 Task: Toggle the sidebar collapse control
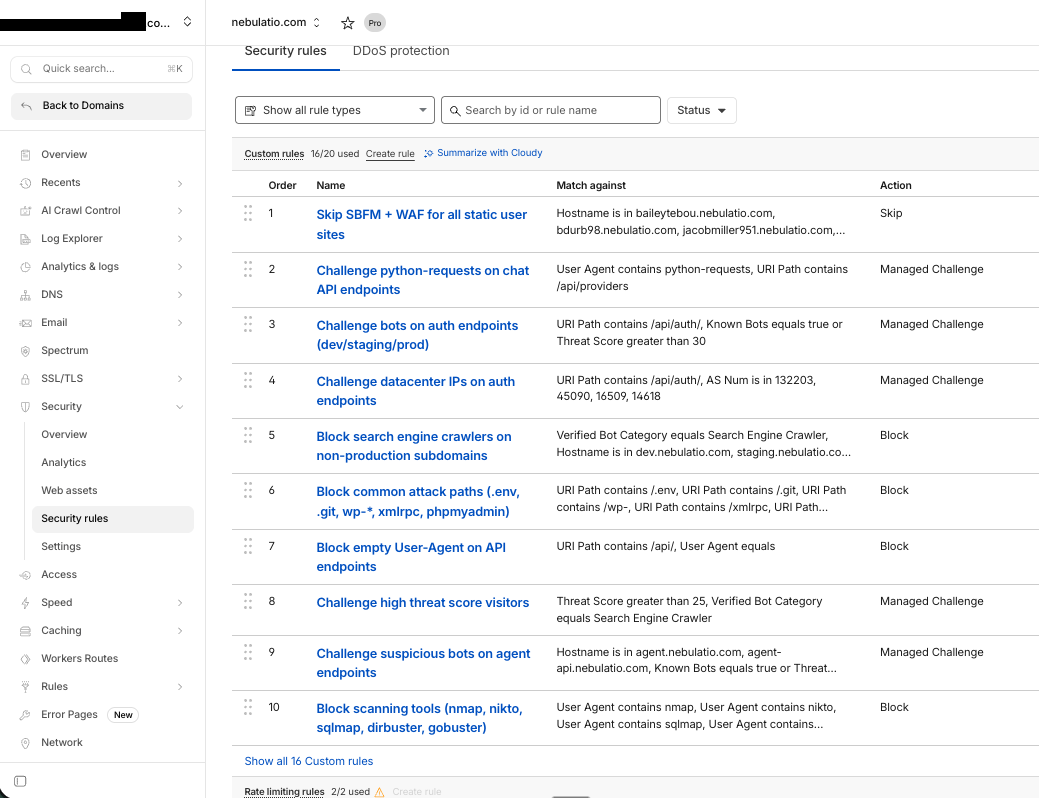(20, 781)
